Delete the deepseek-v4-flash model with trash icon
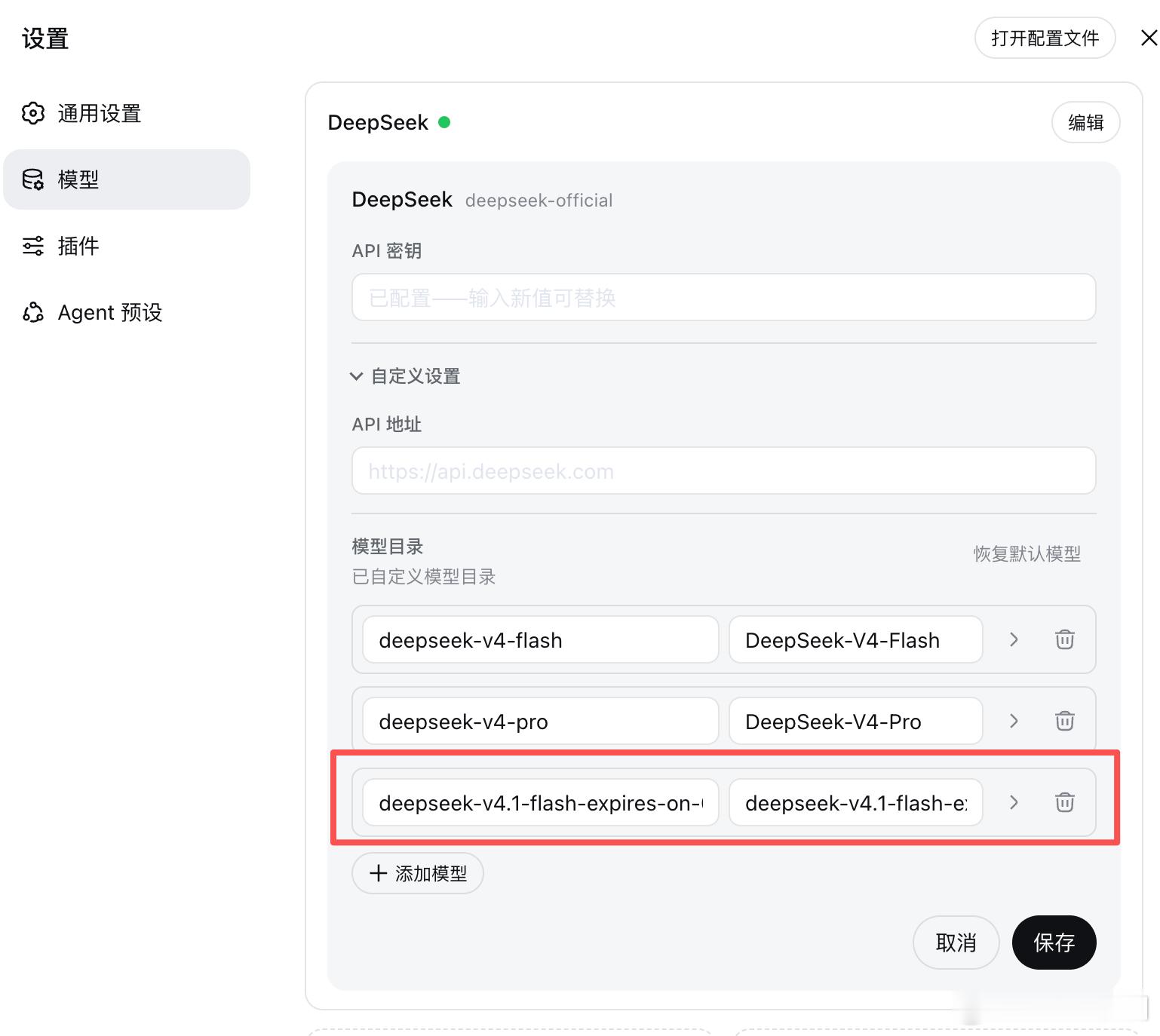 point(1064,639)
